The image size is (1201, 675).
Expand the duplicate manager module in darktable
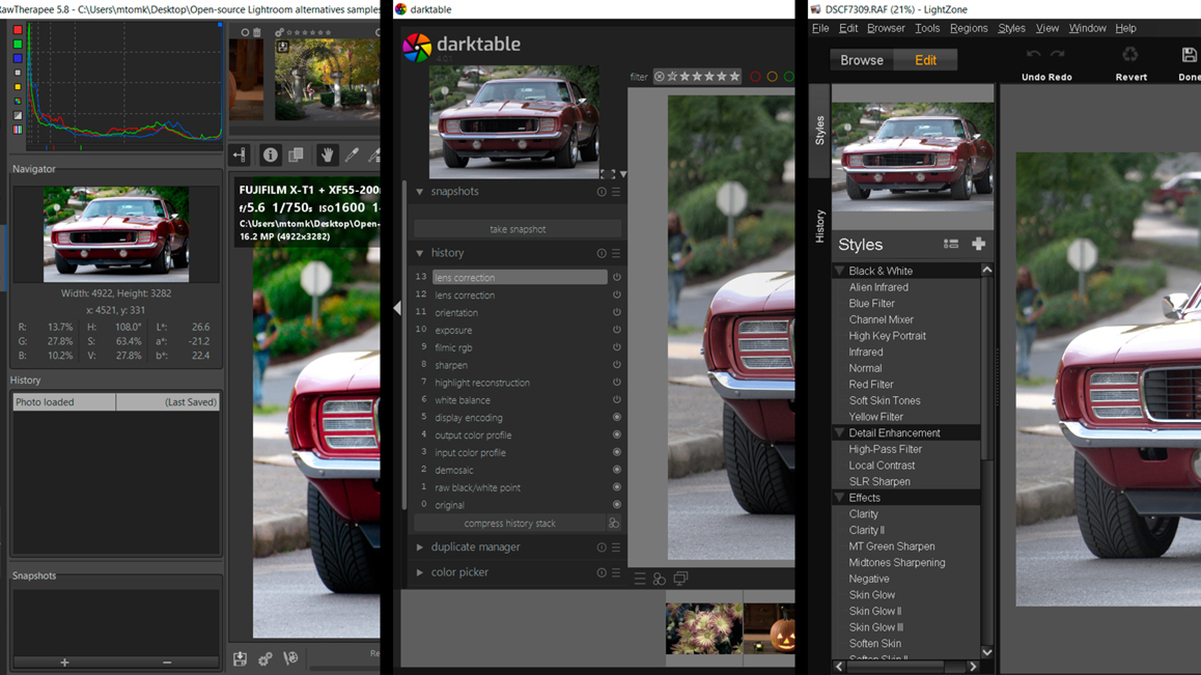click(420, 548)
